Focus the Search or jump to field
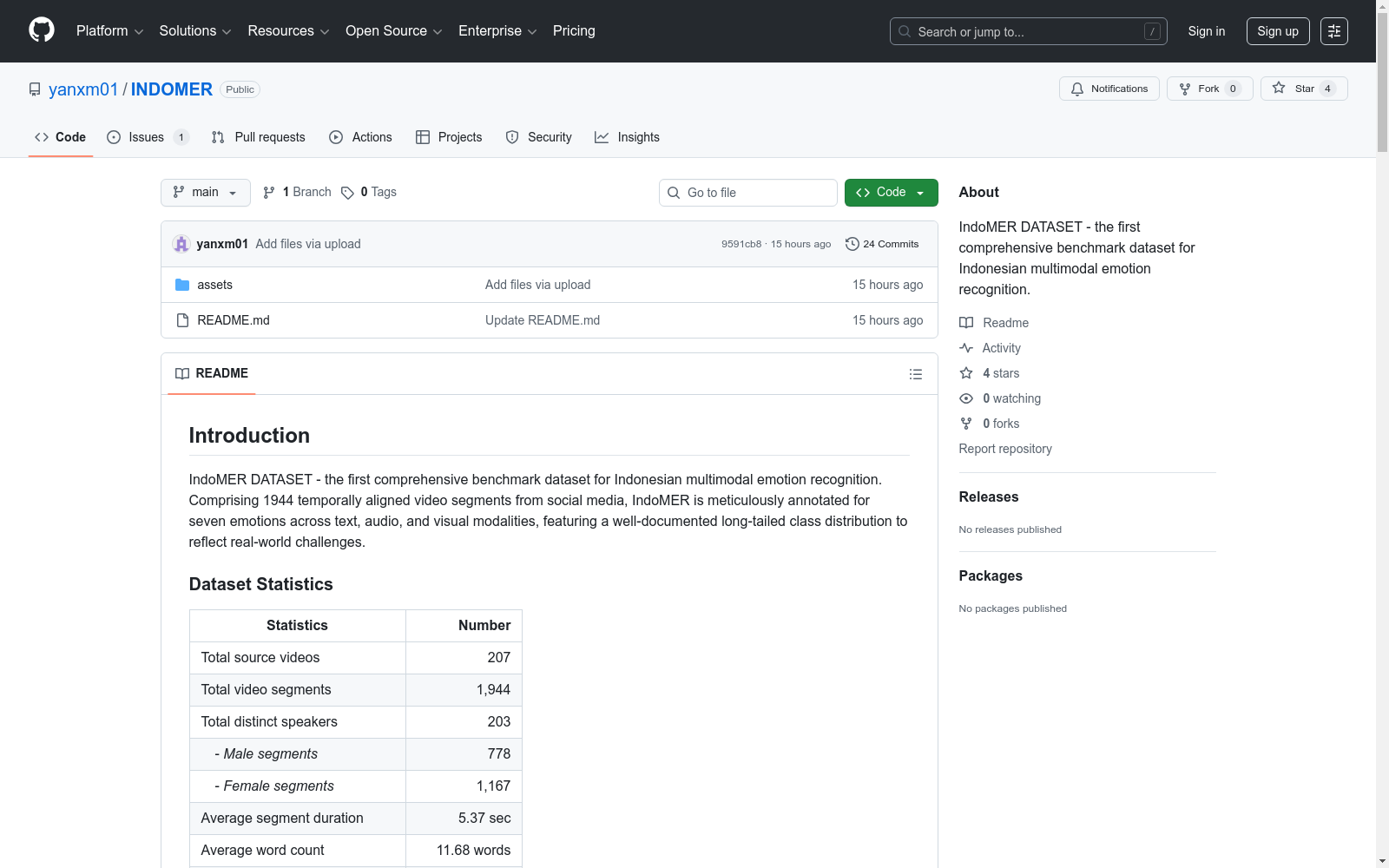 1028,31
